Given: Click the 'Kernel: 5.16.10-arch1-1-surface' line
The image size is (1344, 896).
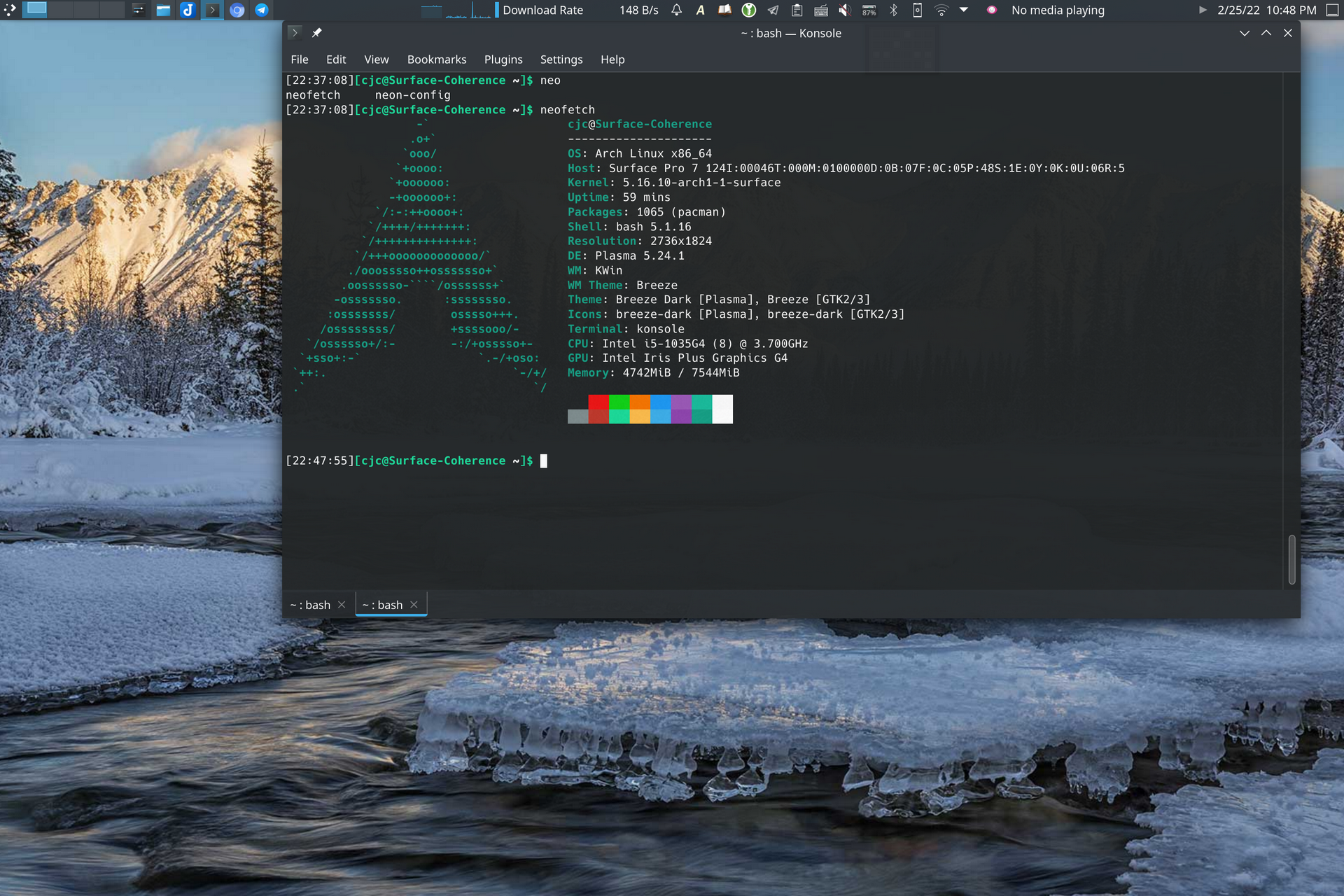Looking at the screenshot, I should [674, 183].
